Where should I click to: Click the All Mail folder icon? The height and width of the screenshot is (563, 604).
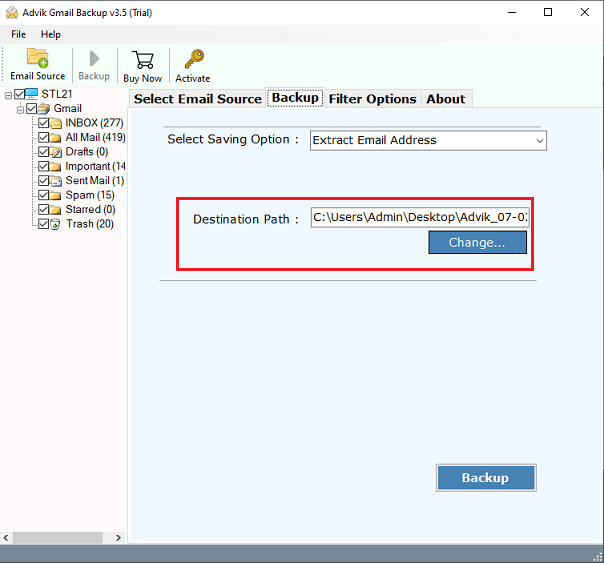point(55,138)
